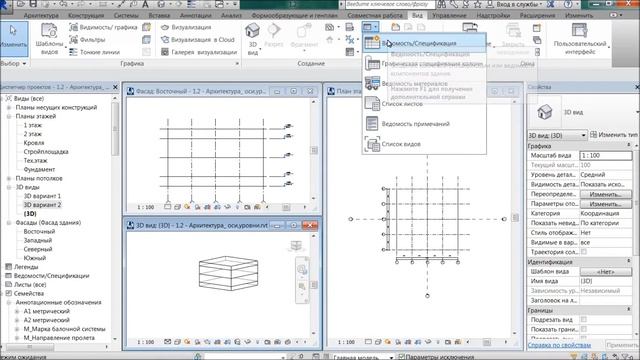This screenshot has height=360, width=640.
Task: Switch to the Системы ribbon tab
Action: pos(126,16)
